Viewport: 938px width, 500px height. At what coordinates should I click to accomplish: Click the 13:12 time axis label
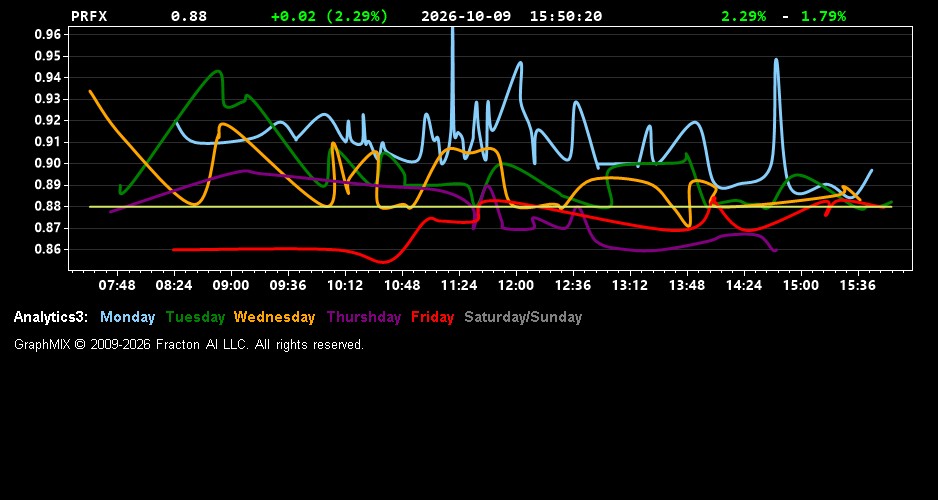[630, 285]
